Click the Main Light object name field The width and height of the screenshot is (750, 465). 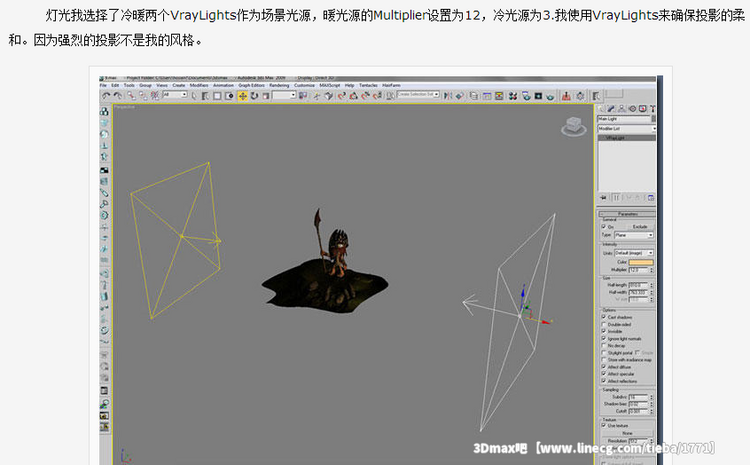pos(624,119)
